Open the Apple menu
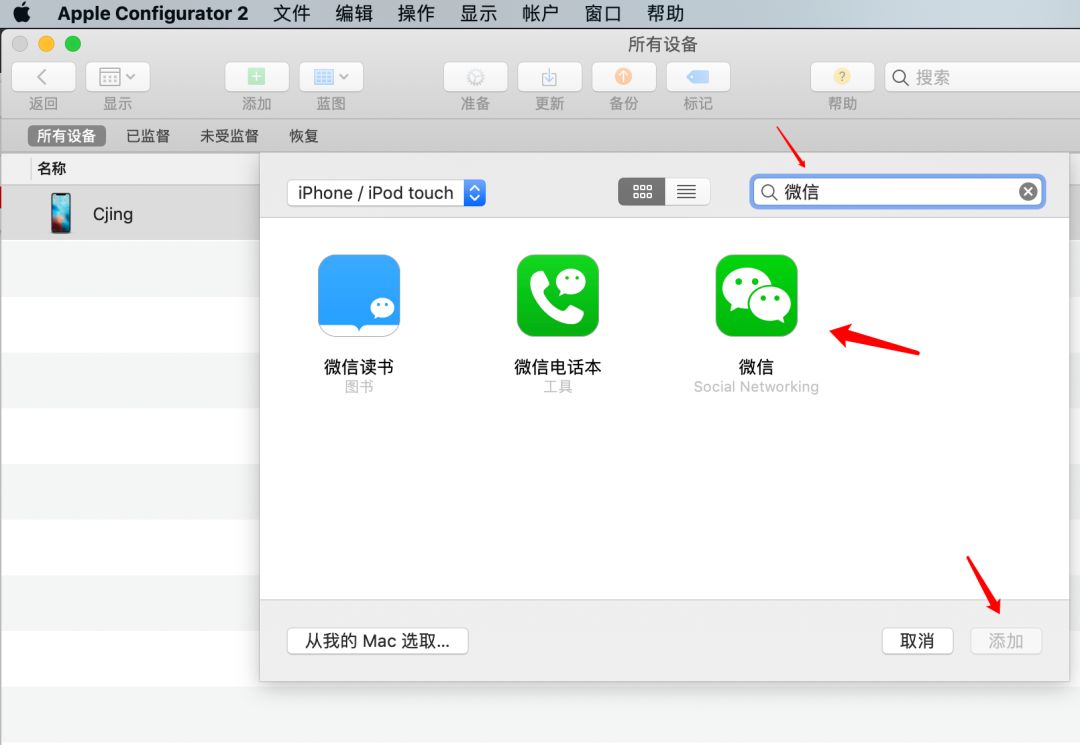This screenshot has height=745, width=1080. coord(22,12)
